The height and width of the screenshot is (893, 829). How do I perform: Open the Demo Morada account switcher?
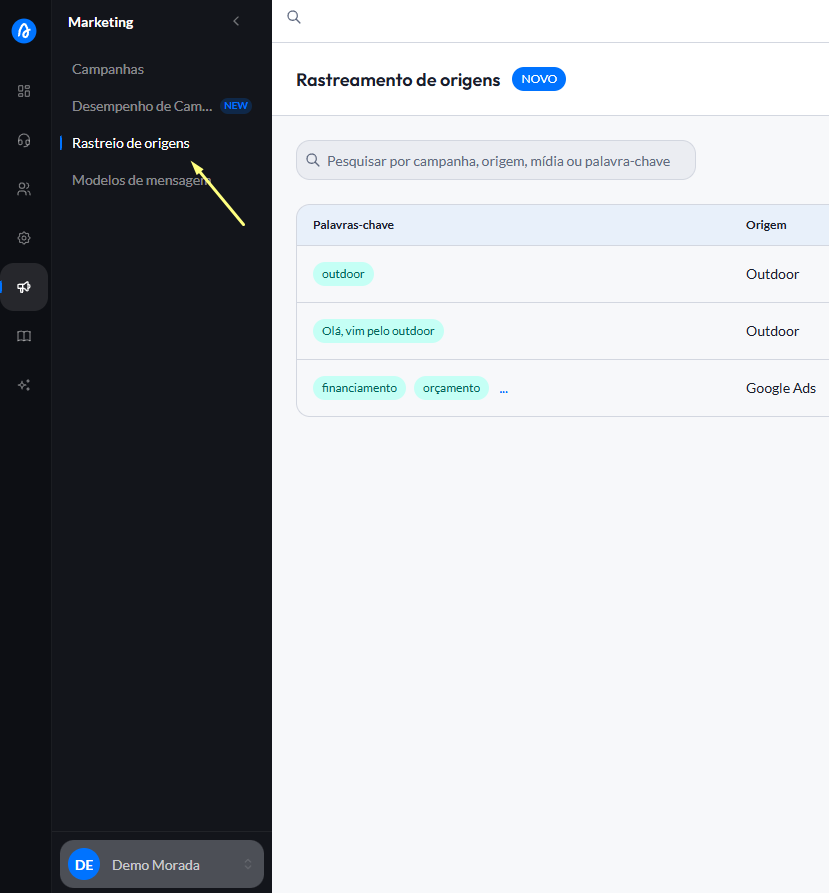pyautogui.click(x=162, y=864)
